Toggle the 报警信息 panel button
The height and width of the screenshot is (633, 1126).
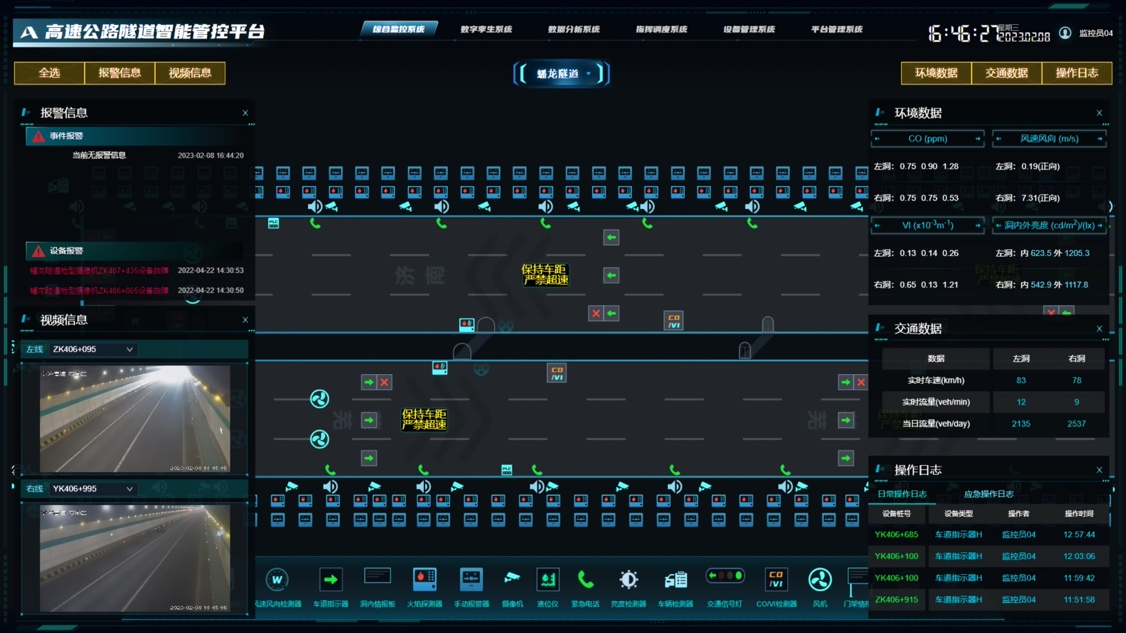pyautogui.click(x=119, y=73)
